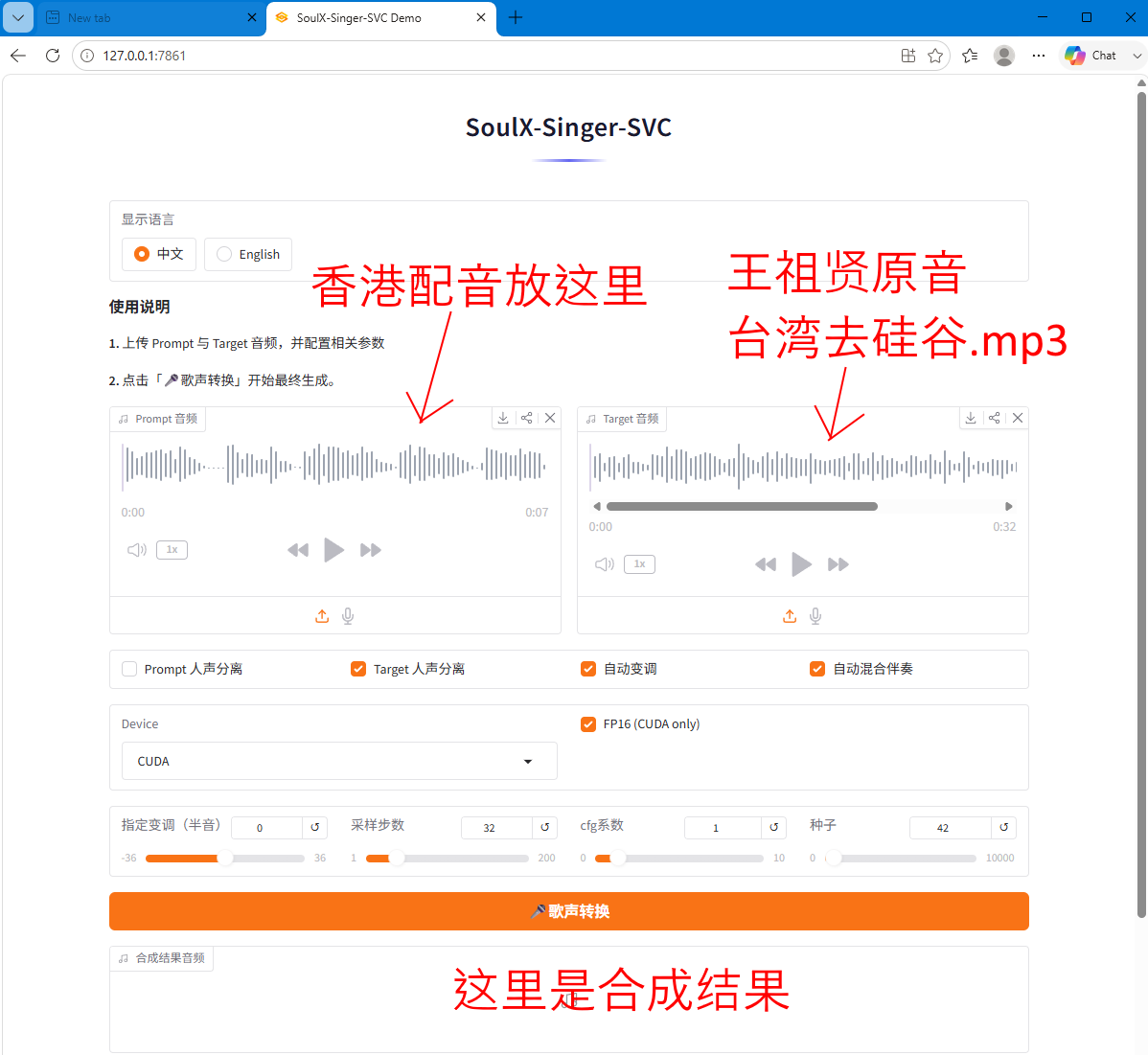Change Prompt audio 1x playback speed
1148x1055 pixels.
point(172,550)
